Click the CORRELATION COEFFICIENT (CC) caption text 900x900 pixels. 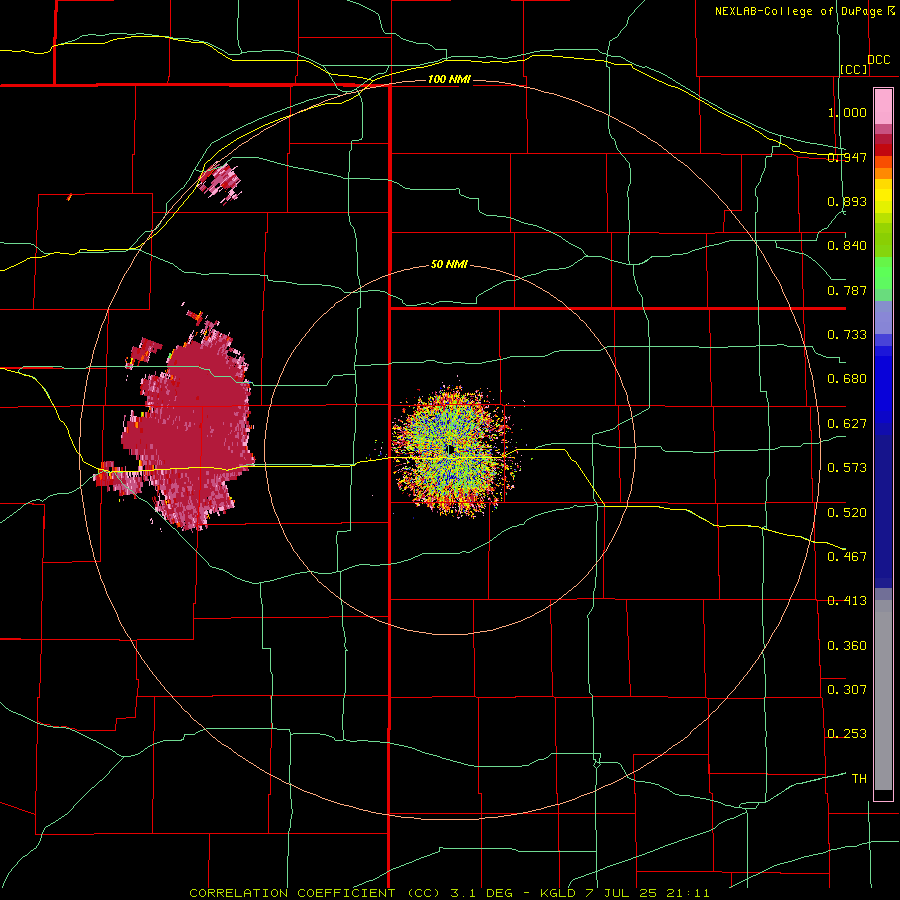(x=315, y=893)
